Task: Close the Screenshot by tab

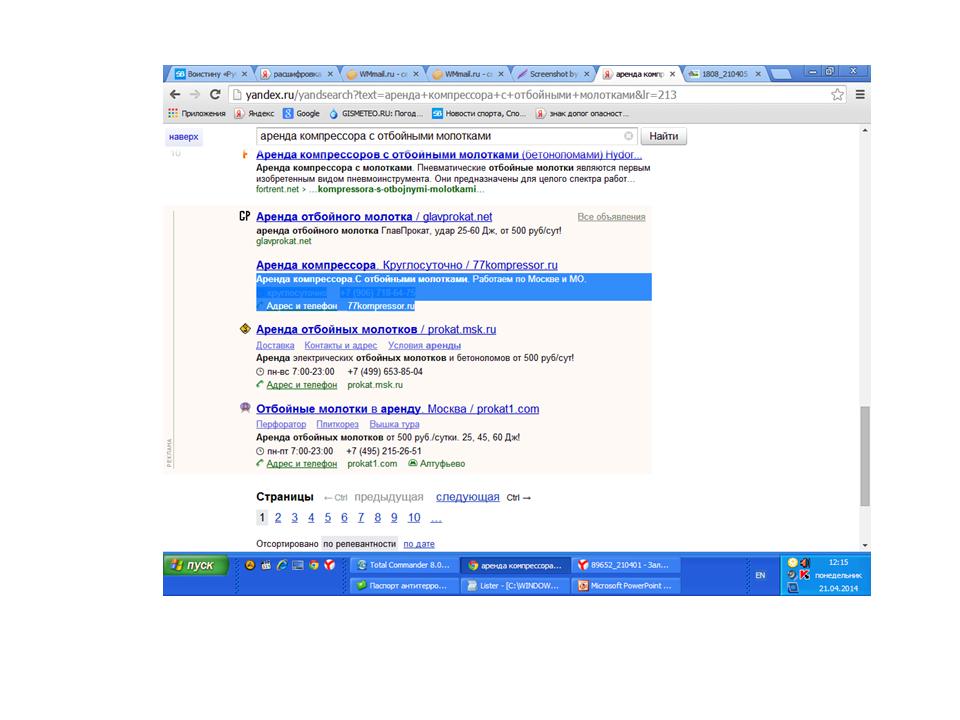Action: click(587, 74)
